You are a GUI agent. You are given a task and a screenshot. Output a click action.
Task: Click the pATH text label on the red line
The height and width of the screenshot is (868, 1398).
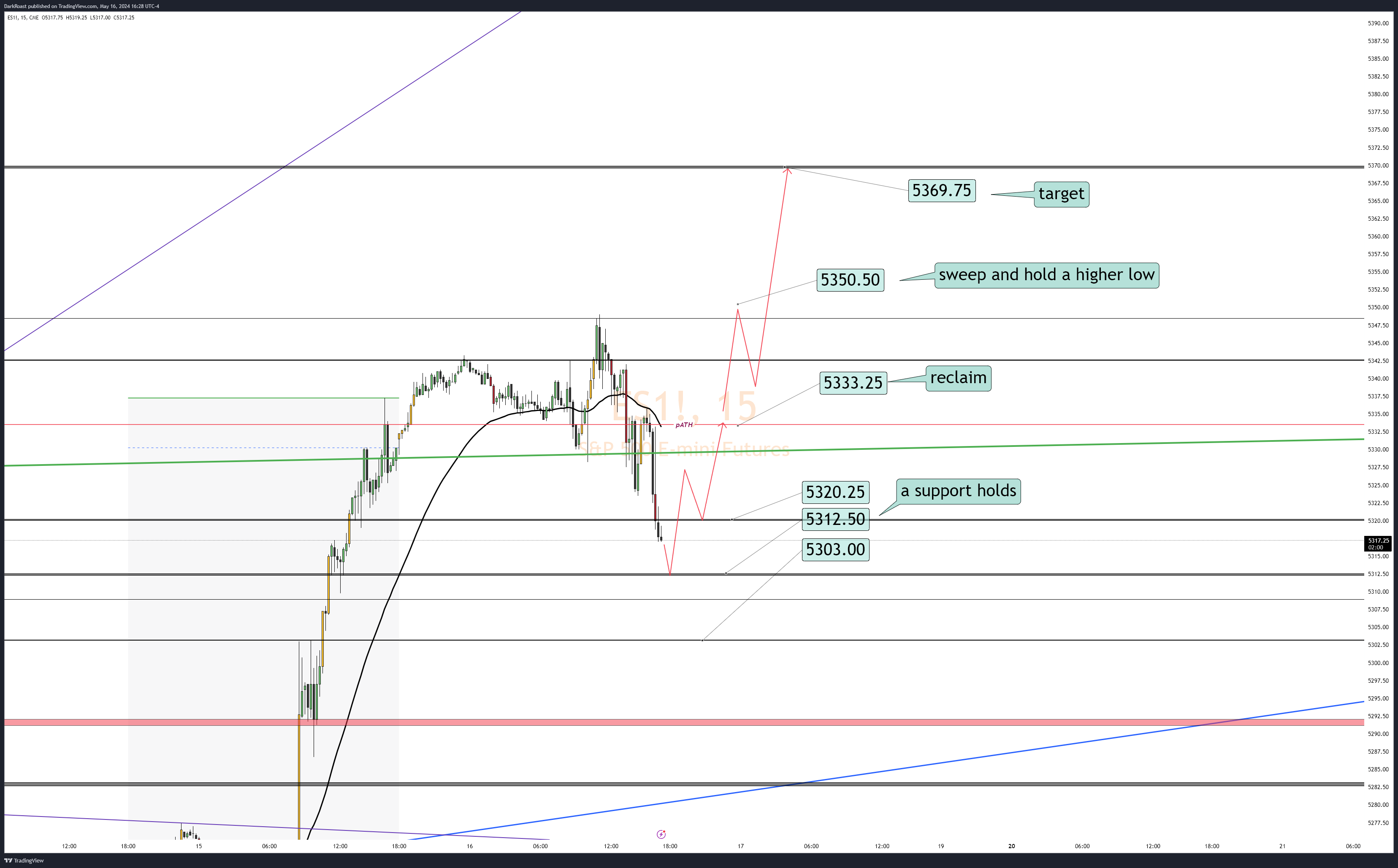click(x=684, y=425)
